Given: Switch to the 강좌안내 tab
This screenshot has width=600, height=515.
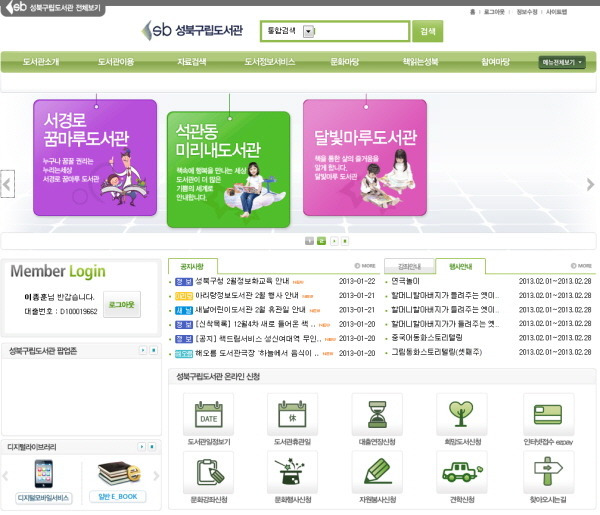Looking at the screenshot, I should pyautogui.click(x=409, y=267).
